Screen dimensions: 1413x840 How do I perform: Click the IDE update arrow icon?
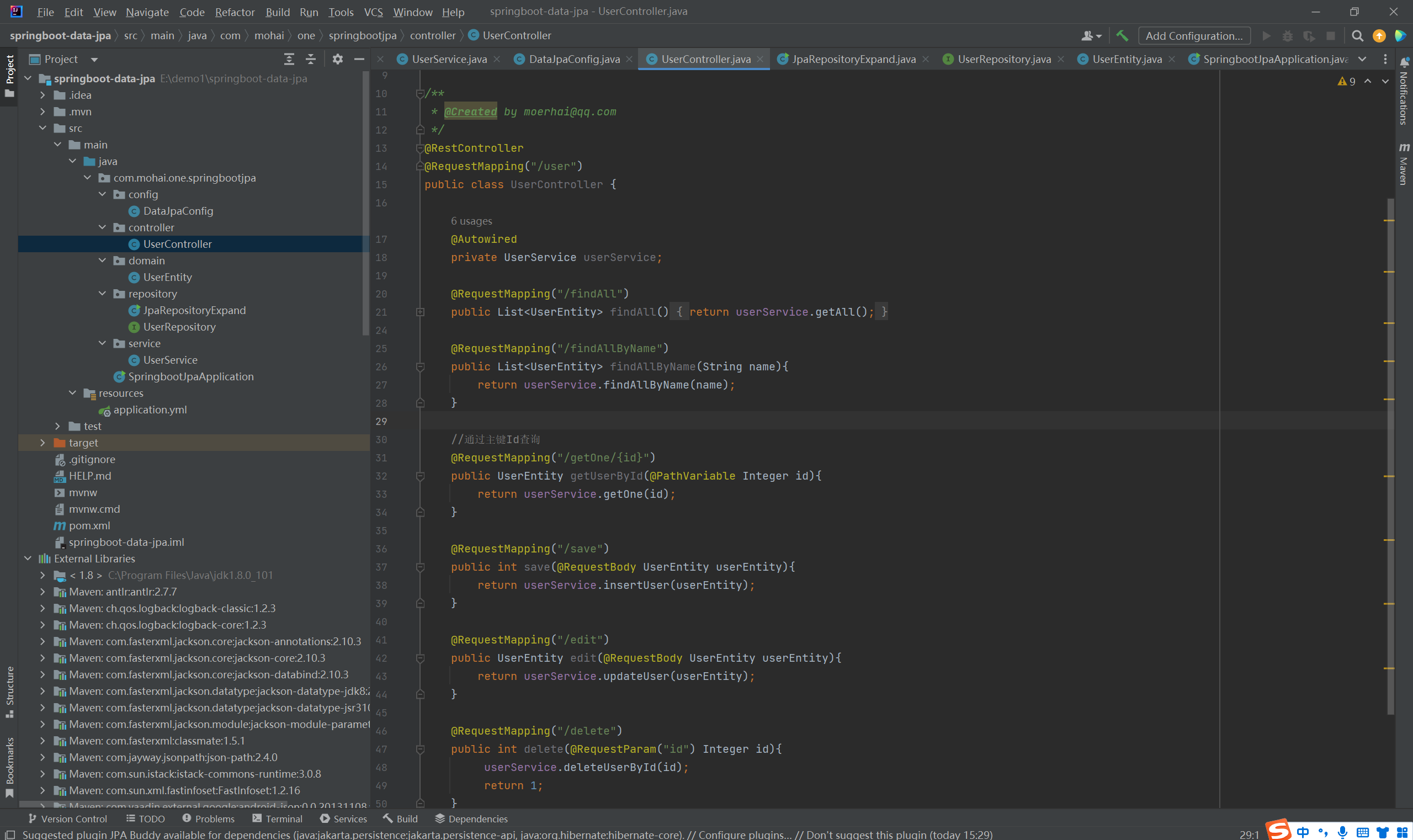pyautogui.click(x=1379, y=36)
